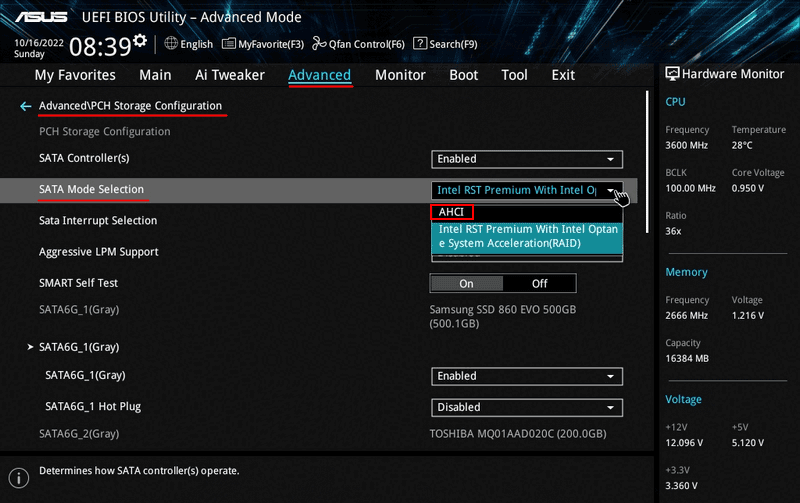Click the 2666 MHz memory frequency value
The image size is (800, 503).
[x=686, y=316]
